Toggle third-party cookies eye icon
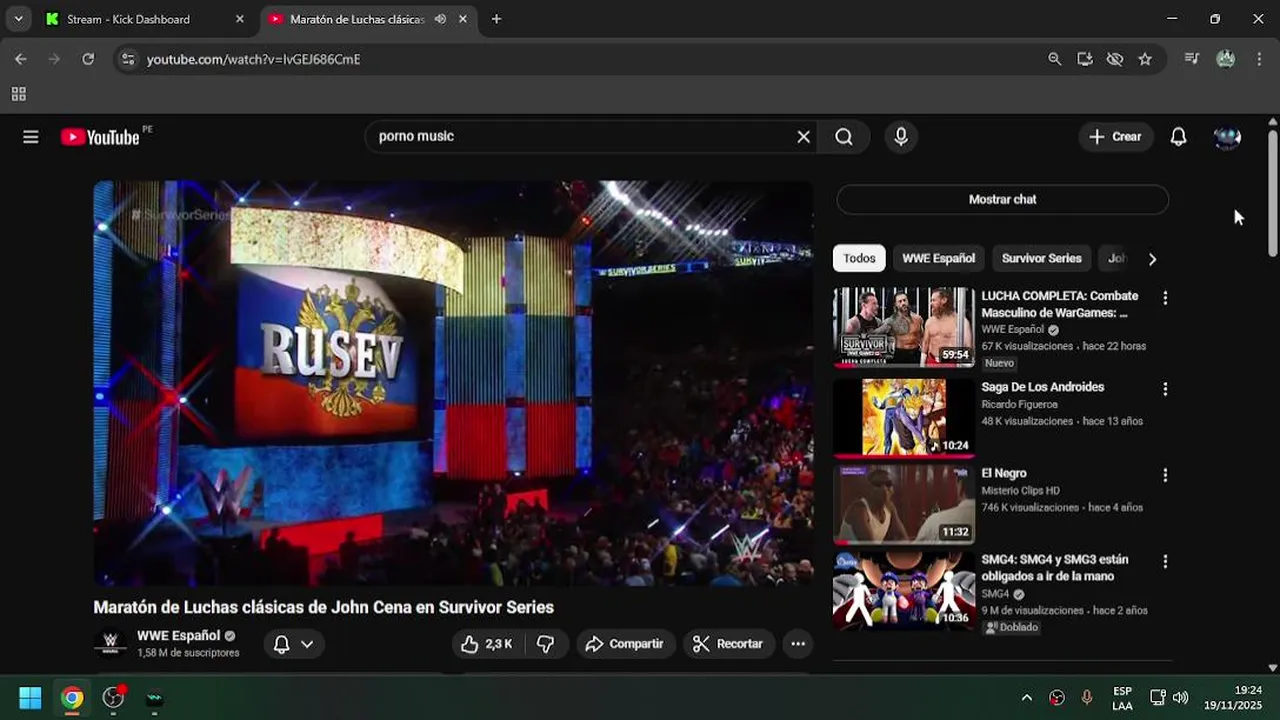The image size is (1280, 720). coord(1115,59)
